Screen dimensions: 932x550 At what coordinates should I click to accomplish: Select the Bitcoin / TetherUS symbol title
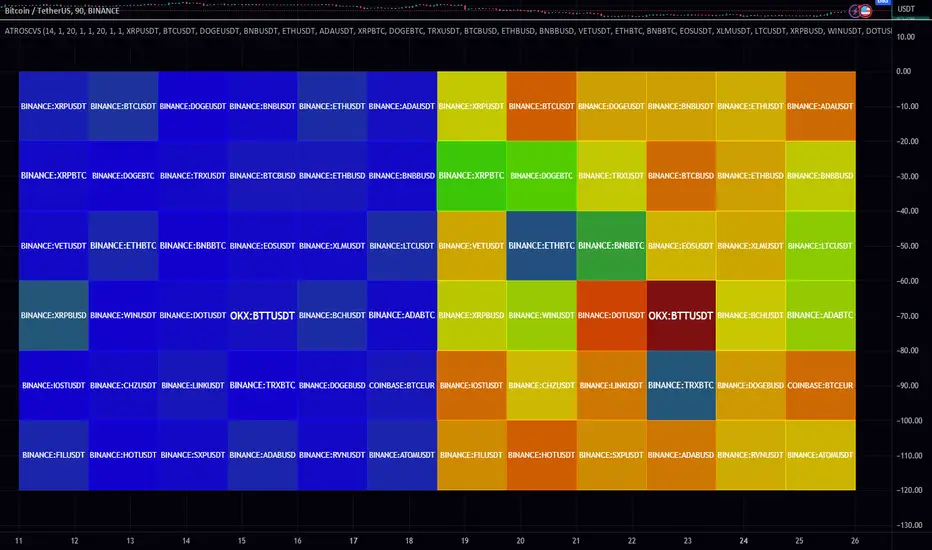tap(62, 11)
